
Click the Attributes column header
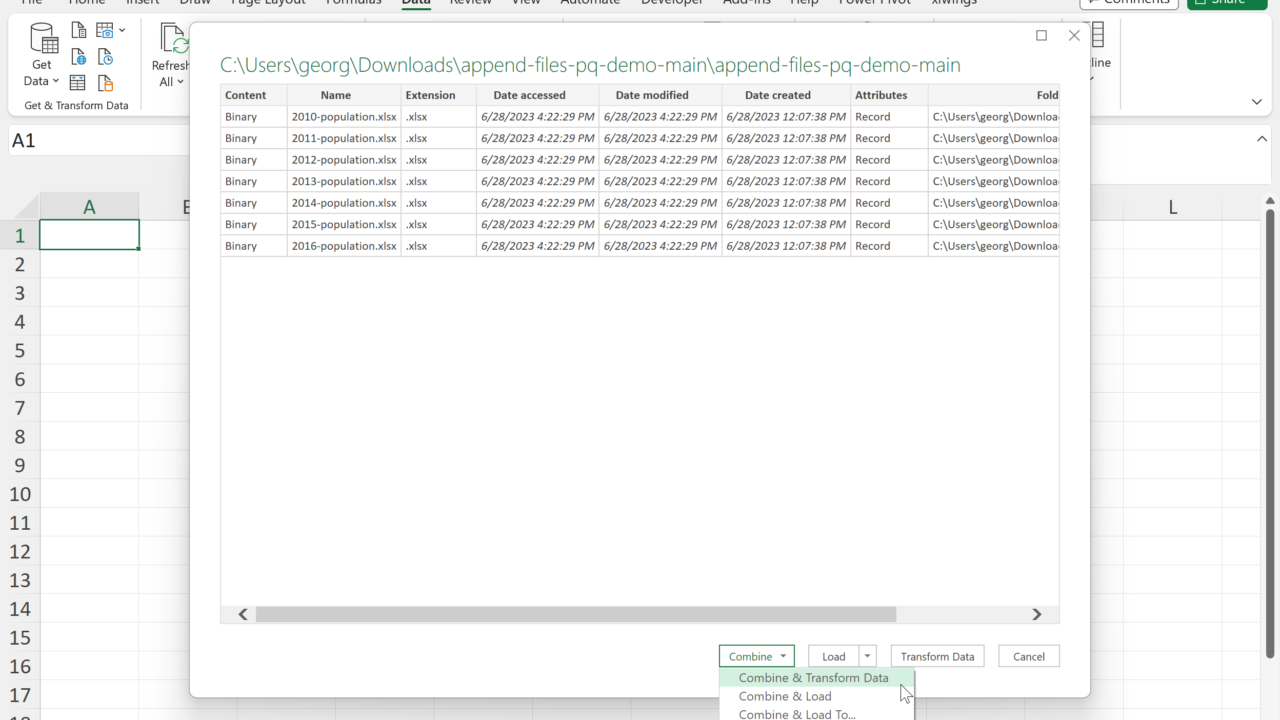coord(889,95)
